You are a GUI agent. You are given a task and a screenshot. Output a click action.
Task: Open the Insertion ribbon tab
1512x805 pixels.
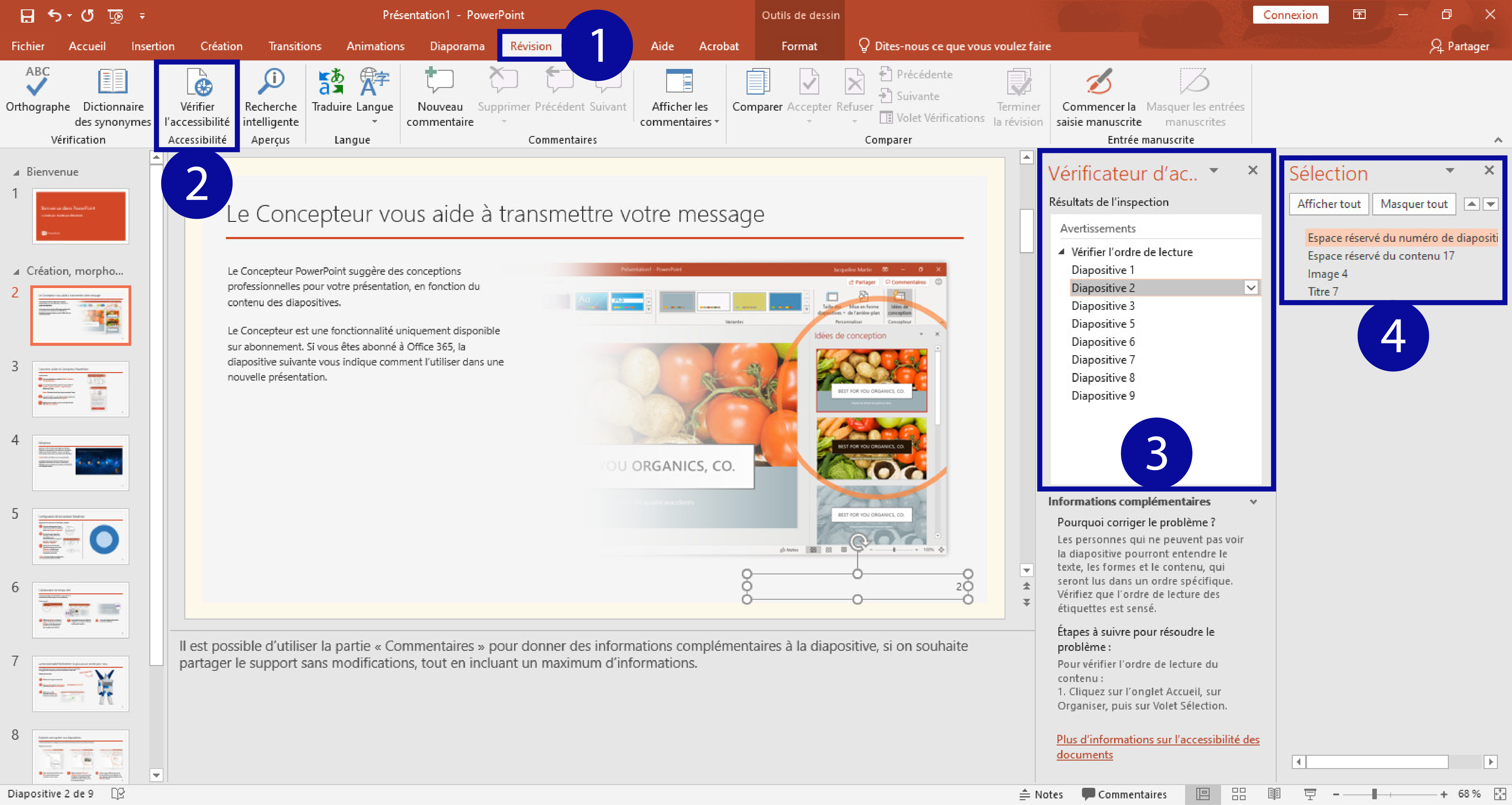click(153, 46)
